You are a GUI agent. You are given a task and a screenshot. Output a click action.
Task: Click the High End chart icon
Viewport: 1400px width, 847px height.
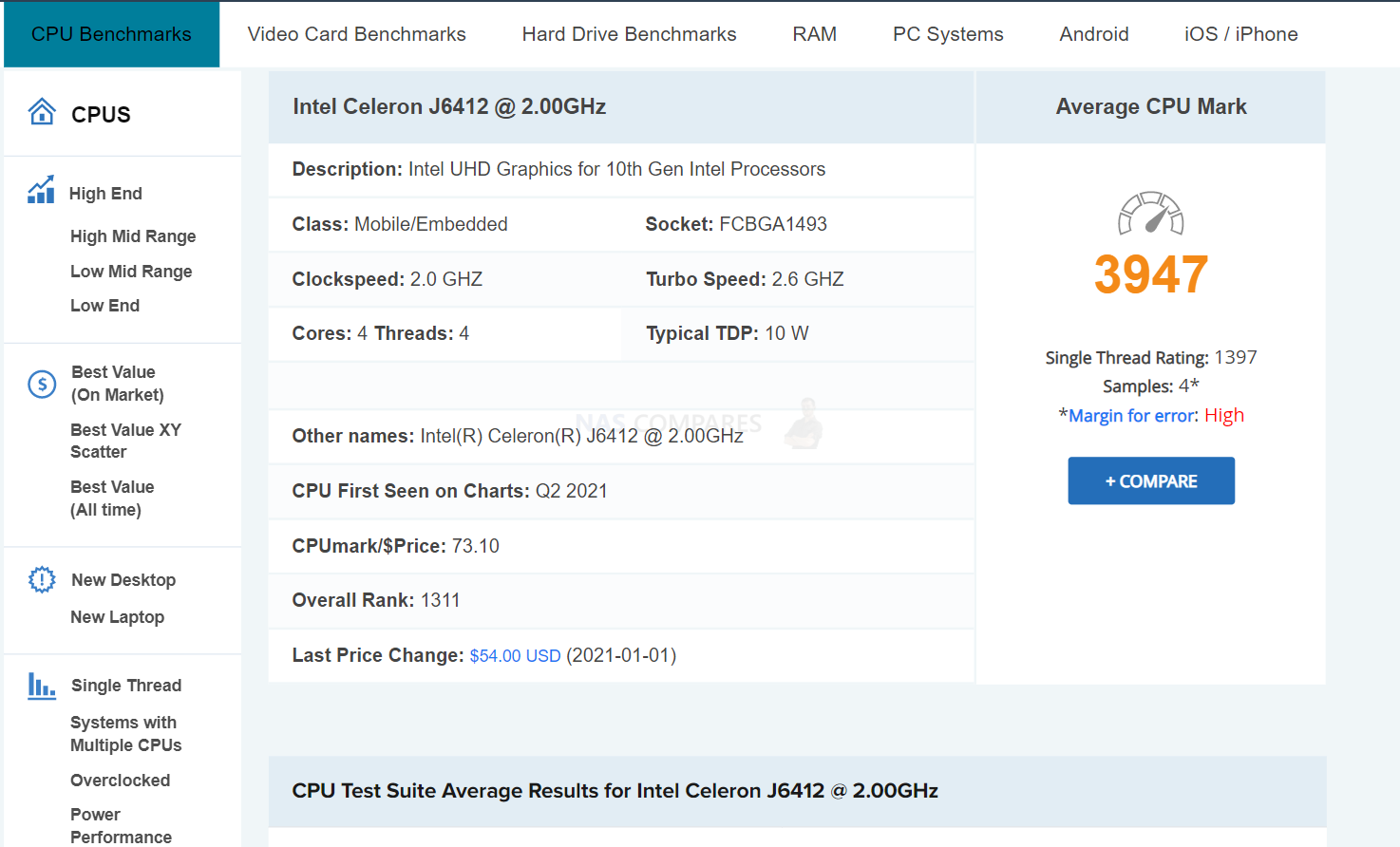coord(41,190)
